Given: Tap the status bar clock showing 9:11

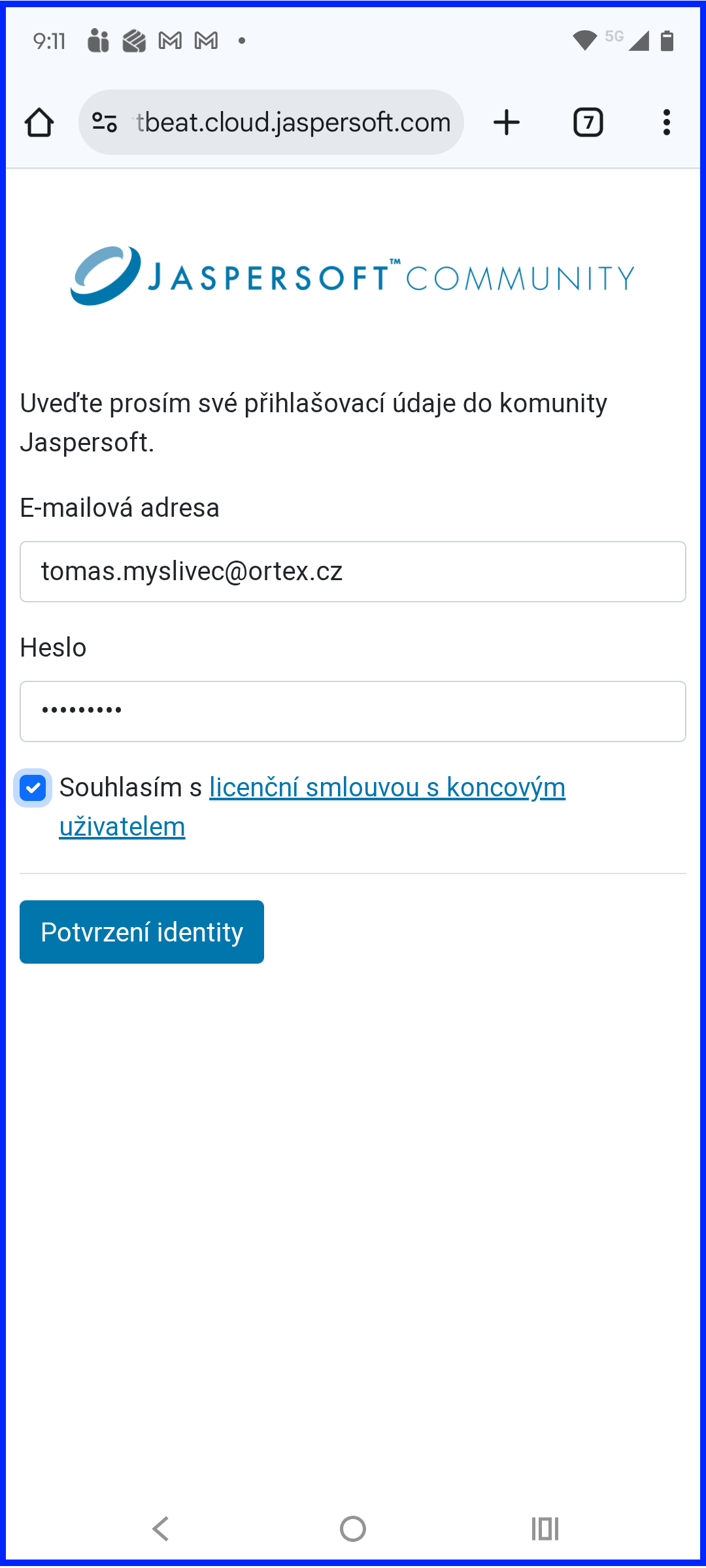Looking at the screenshot, I should pos(50,42).
